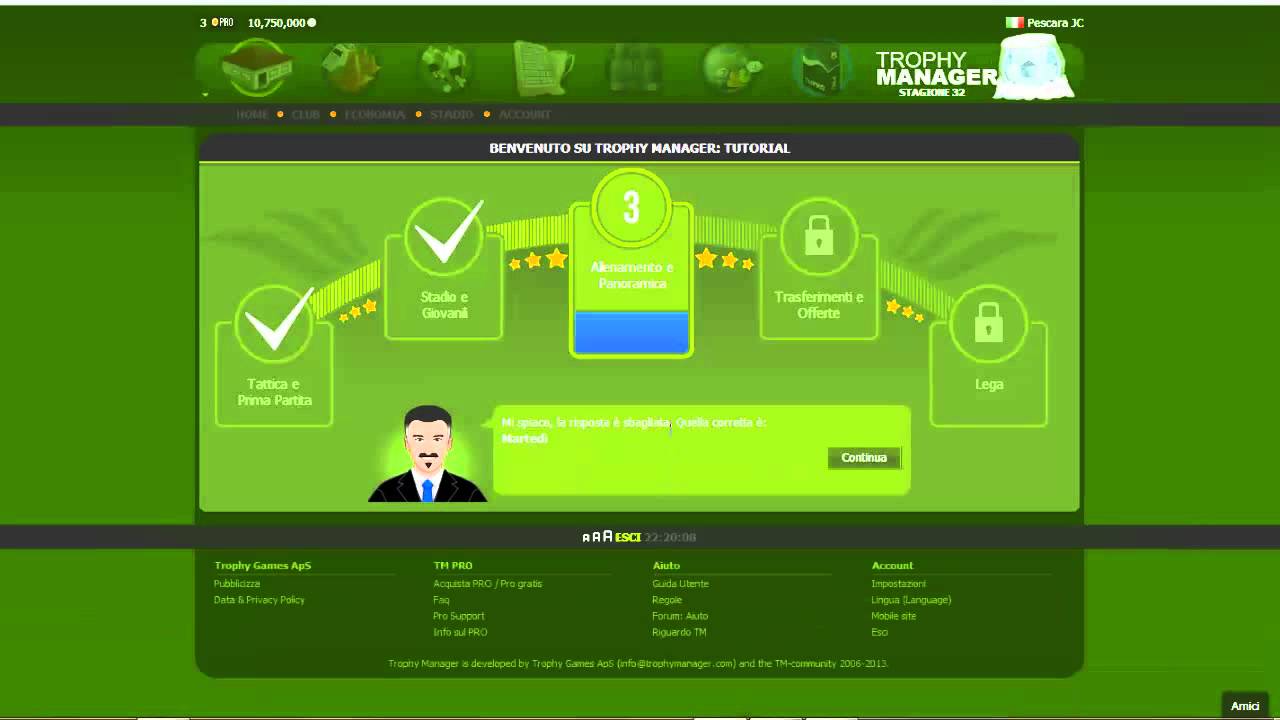Open the Faq footer link
This screenshot has width=1280, height=720.
[441, 600]
